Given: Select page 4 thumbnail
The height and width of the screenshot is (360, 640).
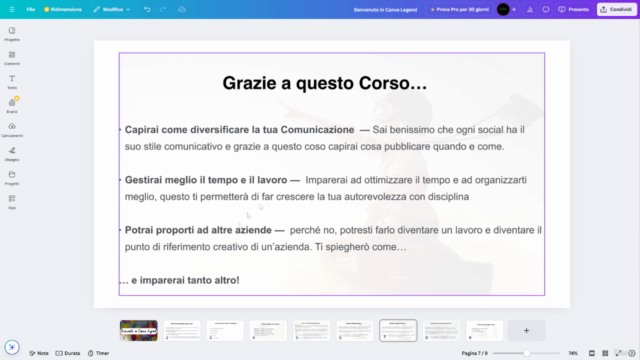Looking at the screenshot, I should 268,331.
